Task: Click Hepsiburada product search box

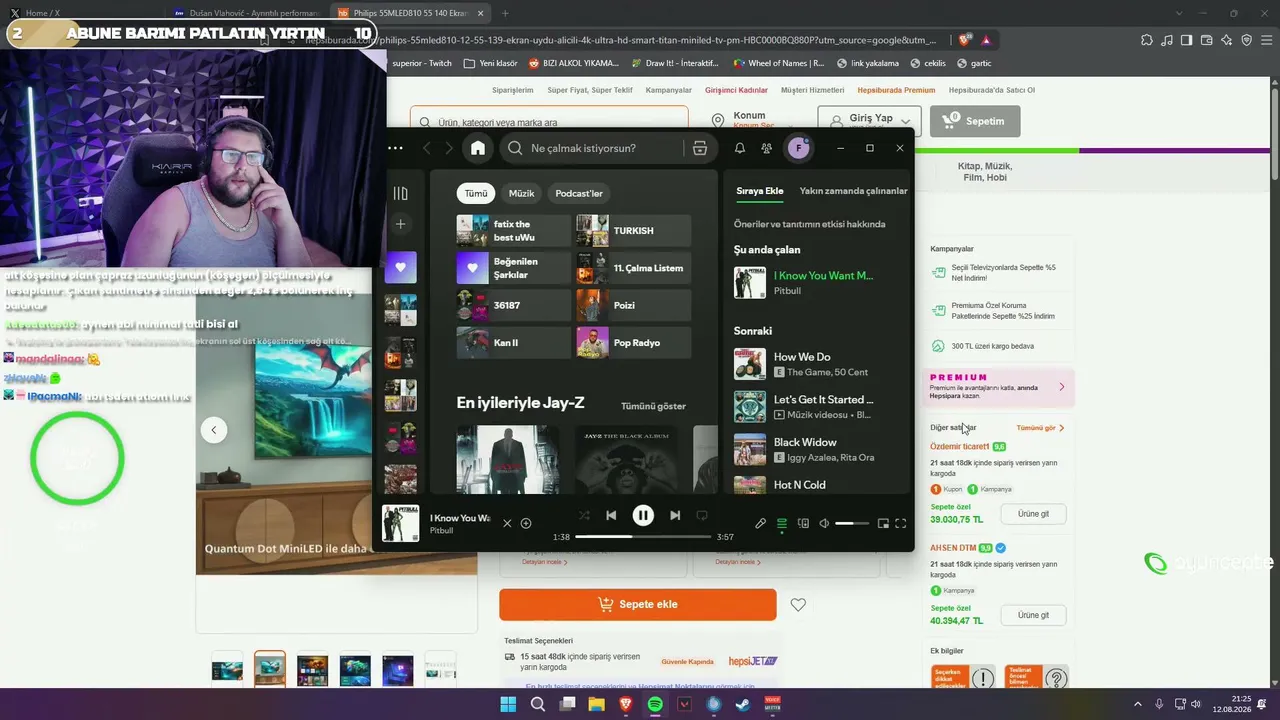Action: [x=549, y=122]
